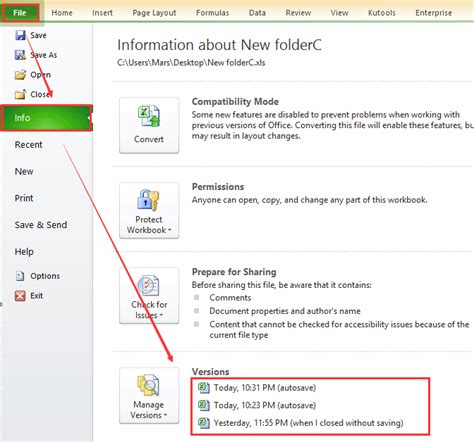Expand the Protect Workbook dropdown arrow

pos(170,230)
